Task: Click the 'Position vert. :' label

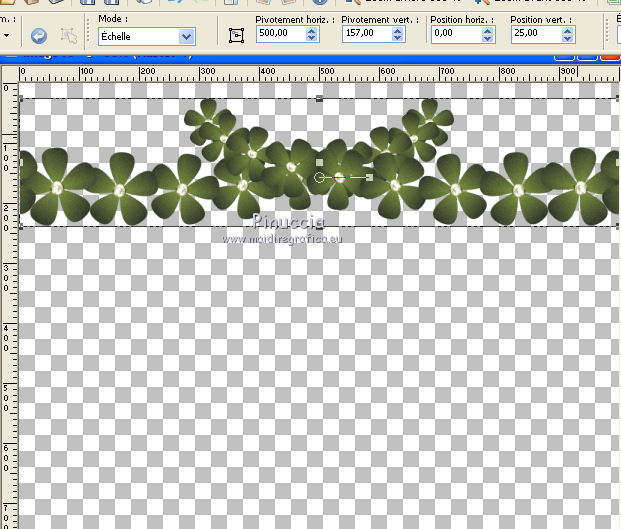Action: tap(541, 19)
